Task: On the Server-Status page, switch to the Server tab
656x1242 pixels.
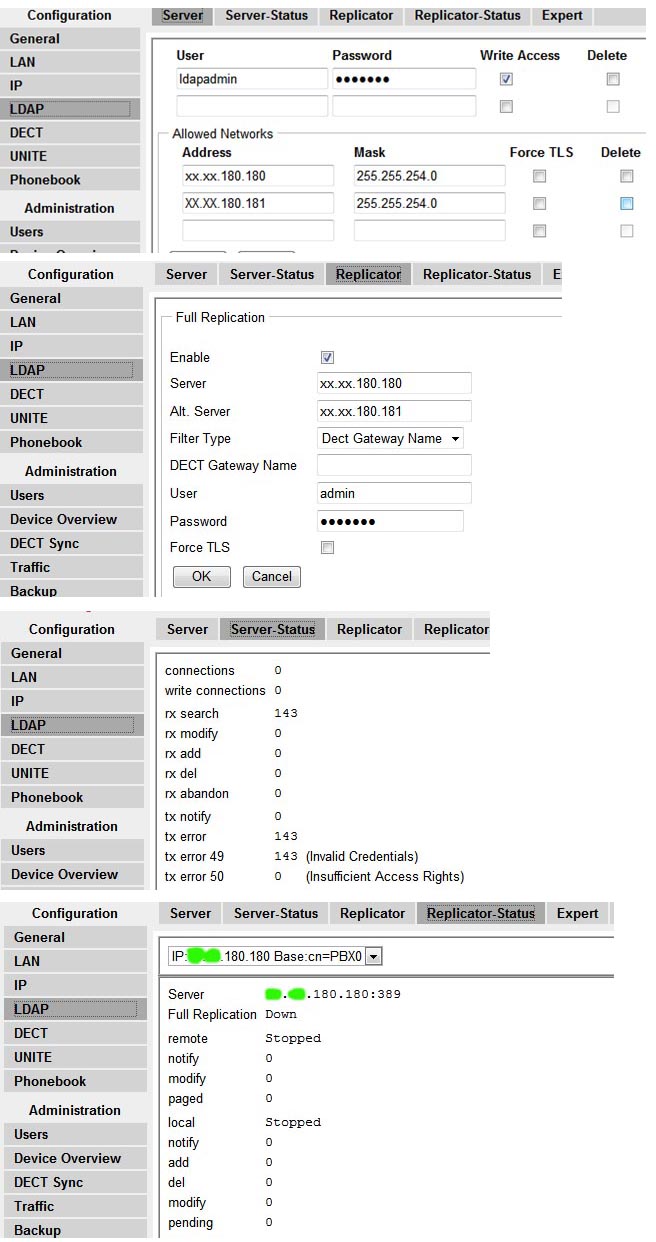Action: click(x=187, y=629)
